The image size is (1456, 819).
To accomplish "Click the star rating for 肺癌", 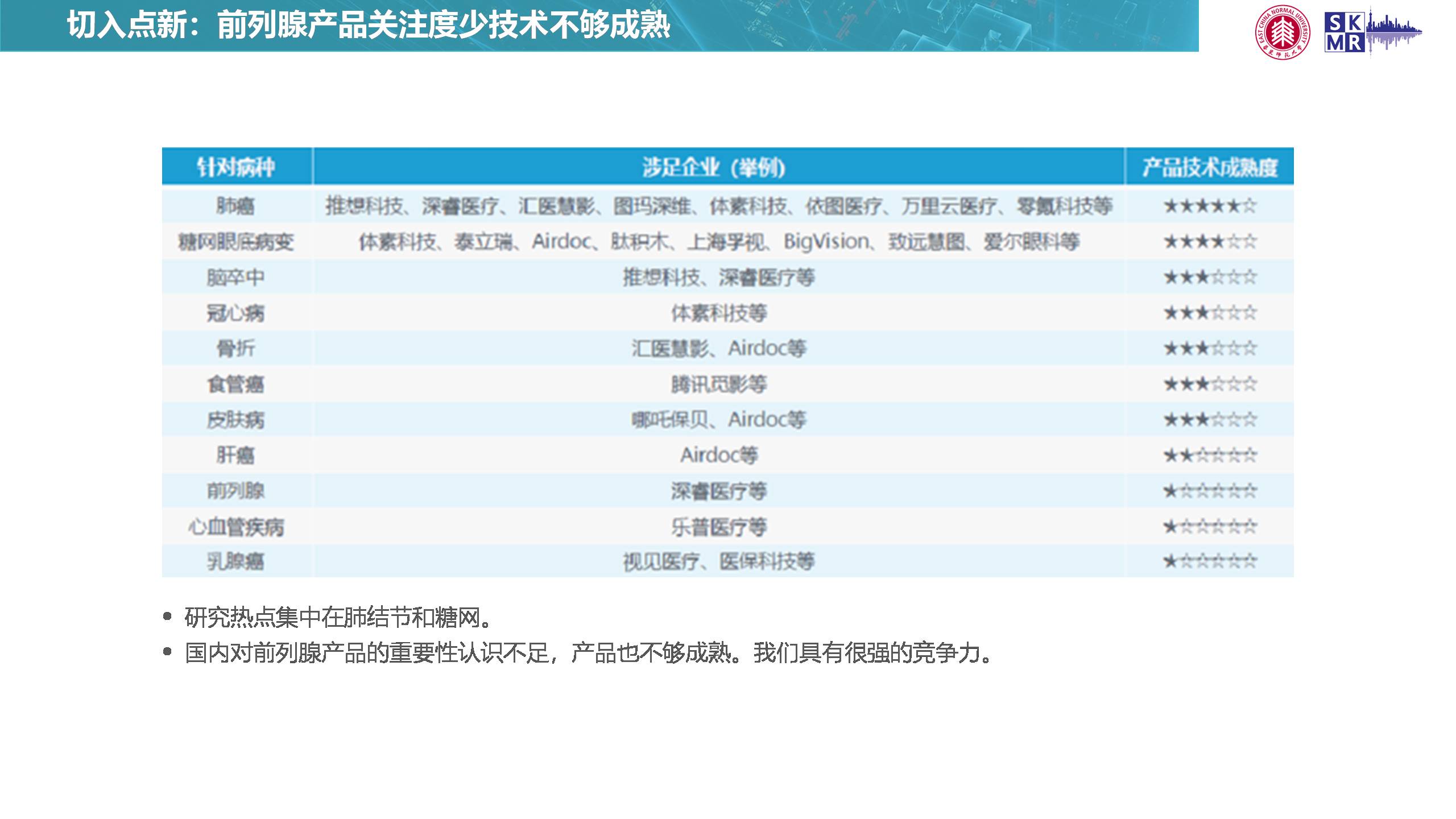I will pos(1210,206).
